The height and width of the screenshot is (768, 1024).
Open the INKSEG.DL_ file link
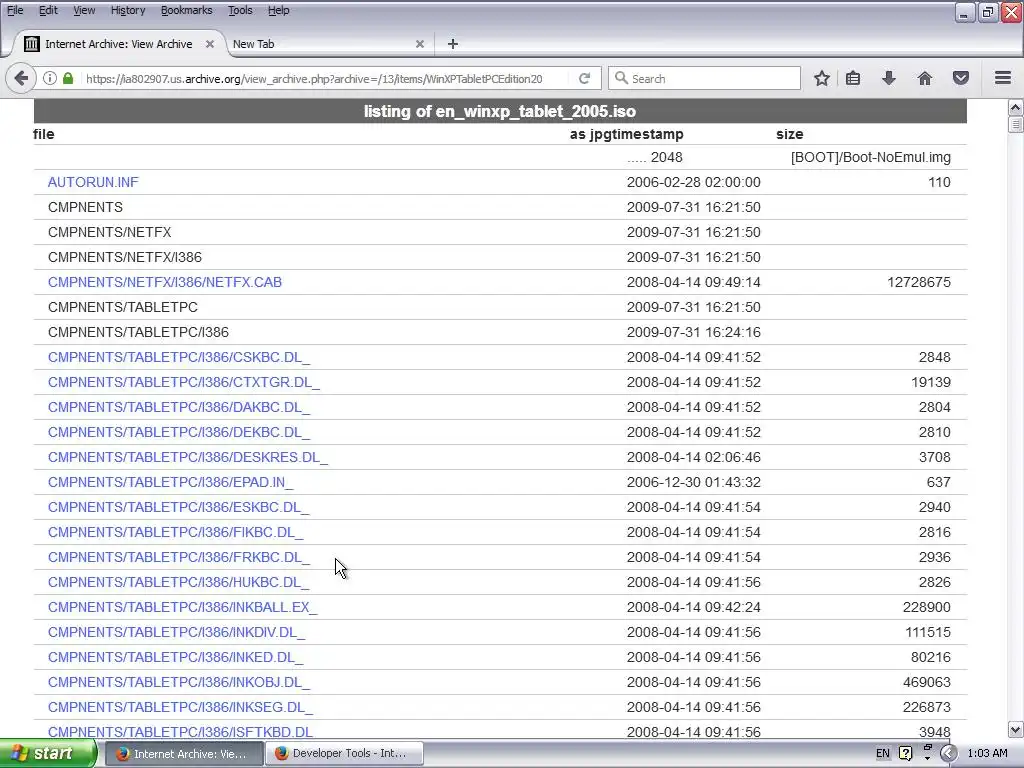pyautogui.click(x=180, y=707)
